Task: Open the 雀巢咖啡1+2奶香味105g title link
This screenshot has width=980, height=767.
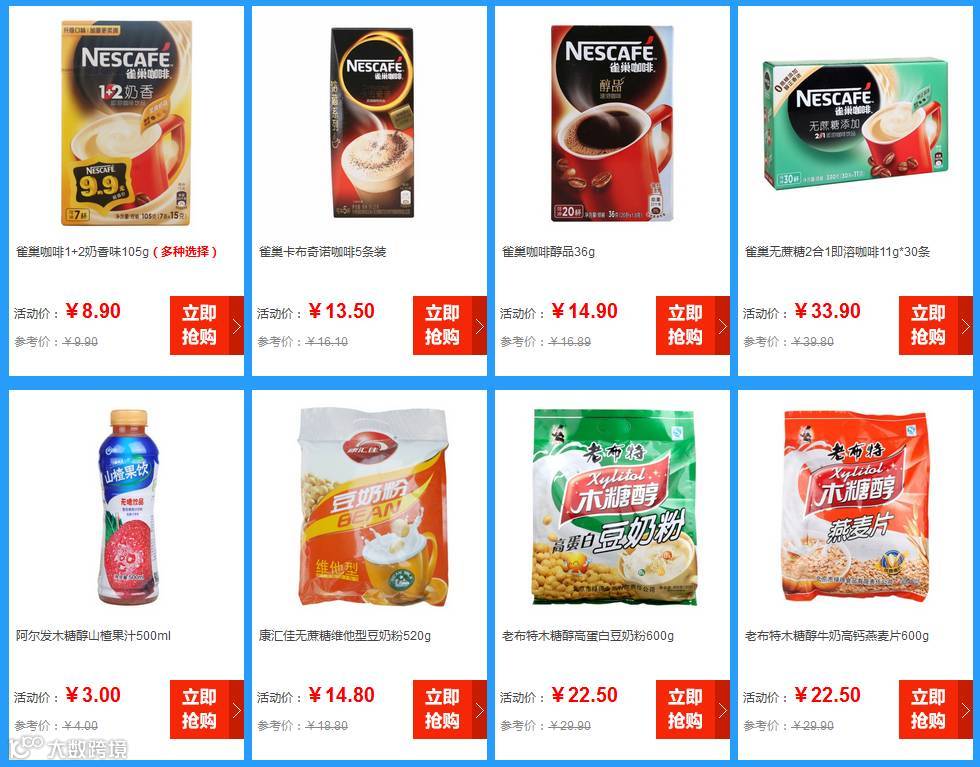Action: 82,252
